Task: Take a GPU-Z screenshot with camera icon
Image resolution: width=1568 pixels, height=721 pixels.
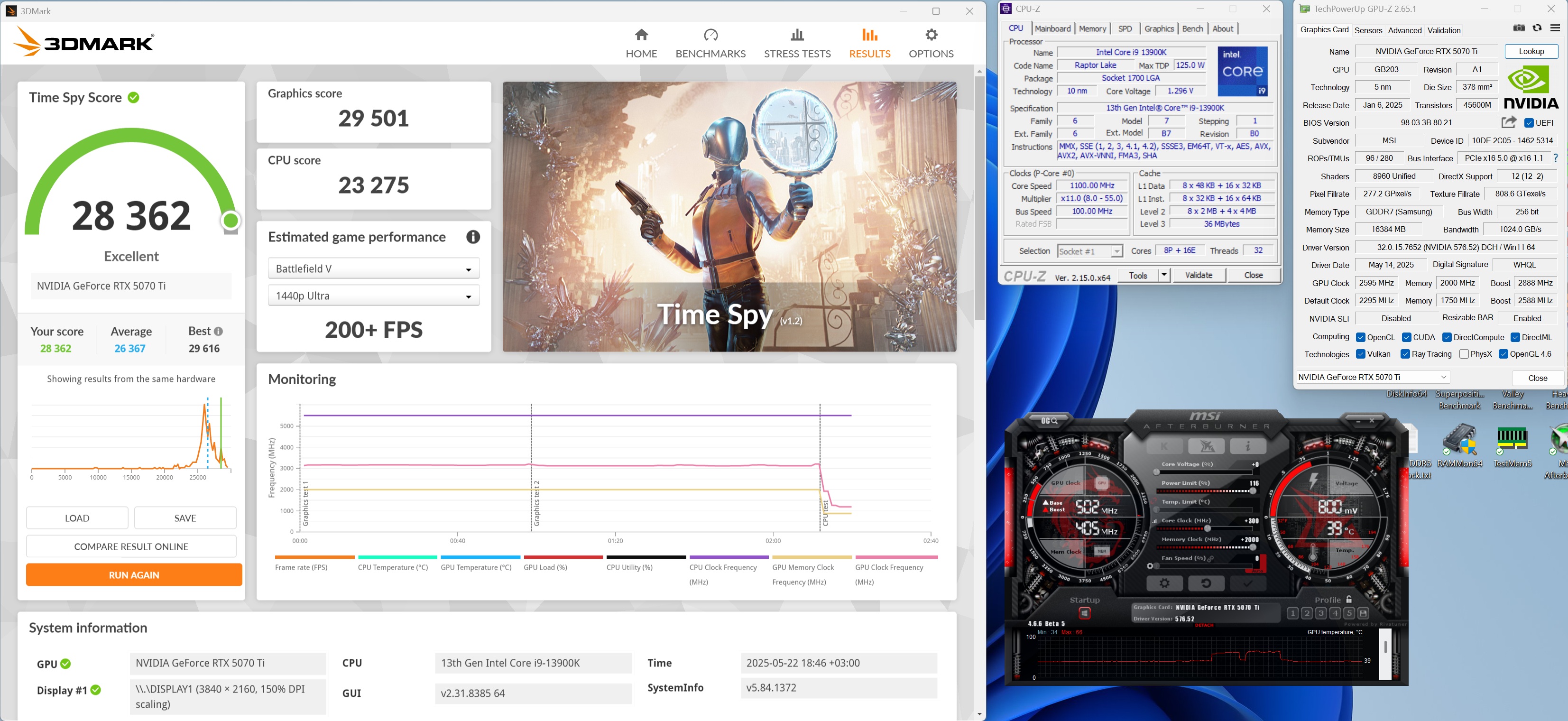Action: pos(1519,28)
